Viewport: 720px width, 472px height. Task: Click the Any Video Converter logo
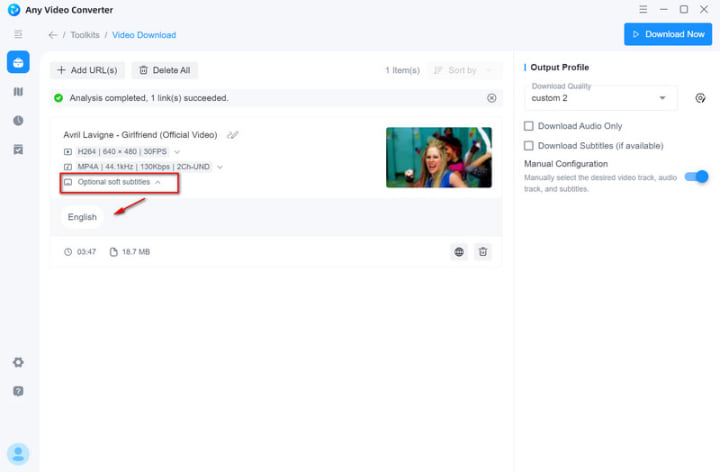coord(14,10)
